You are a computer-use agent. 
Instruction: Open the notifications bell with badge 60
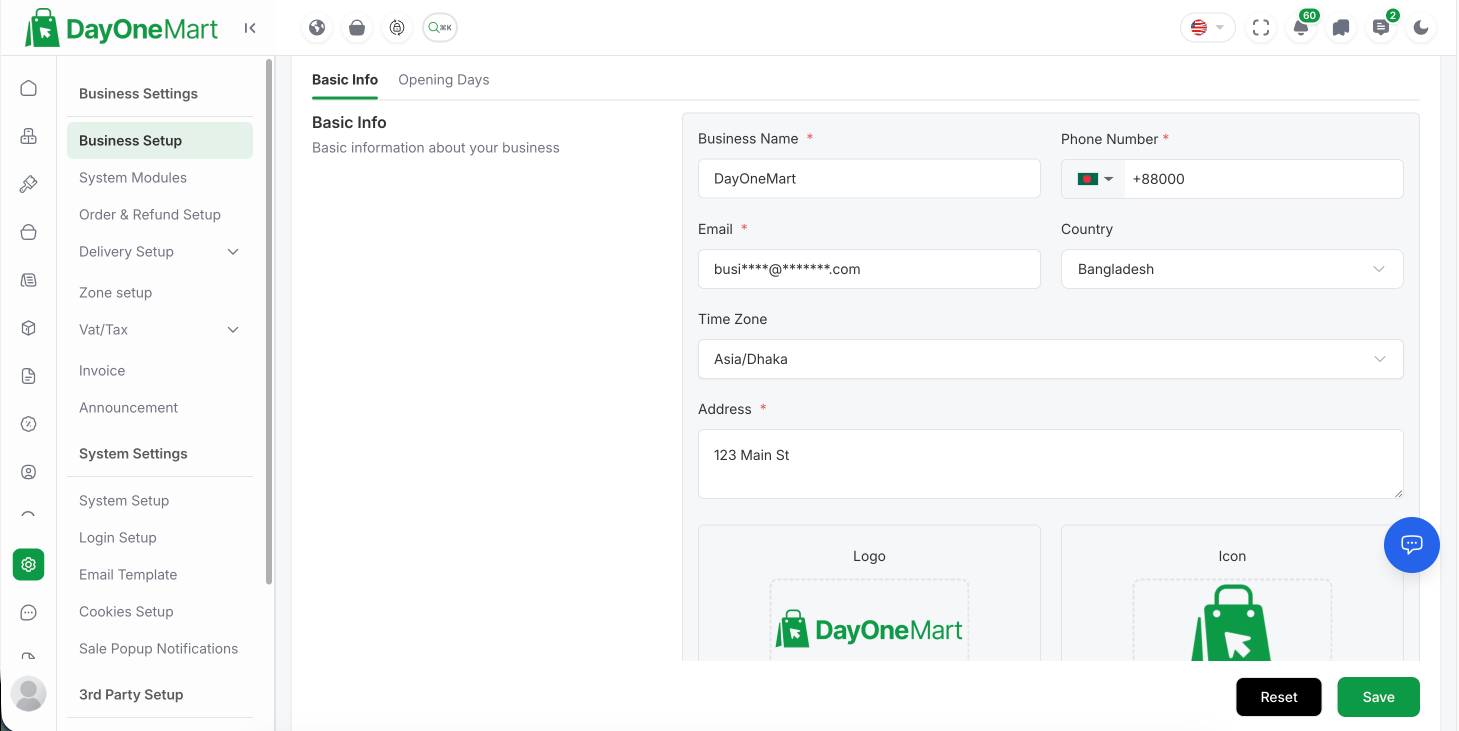[x=1301, y=28]
